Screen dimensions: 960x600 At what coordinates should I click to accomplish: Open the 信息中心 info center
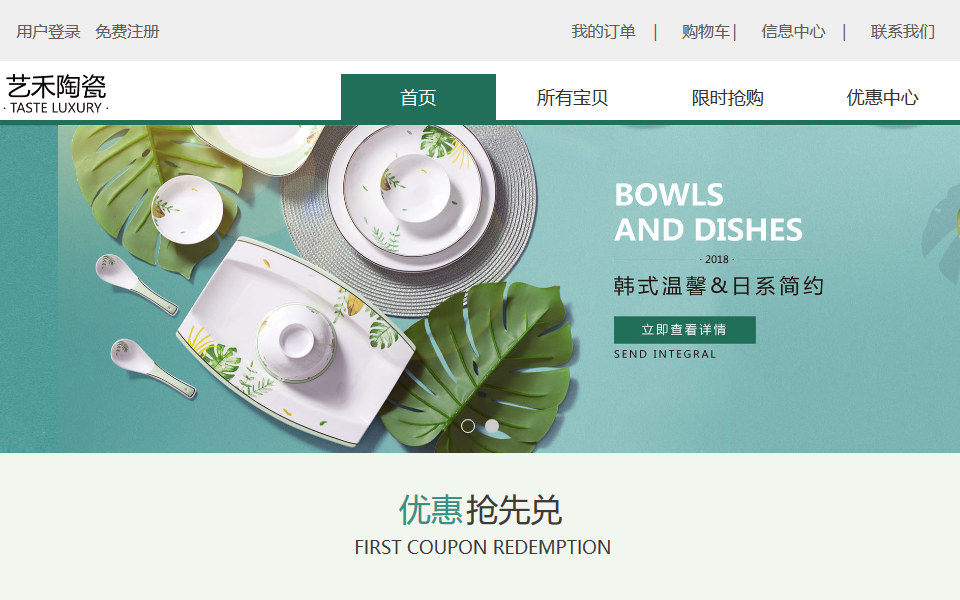(x=793, y=32)
